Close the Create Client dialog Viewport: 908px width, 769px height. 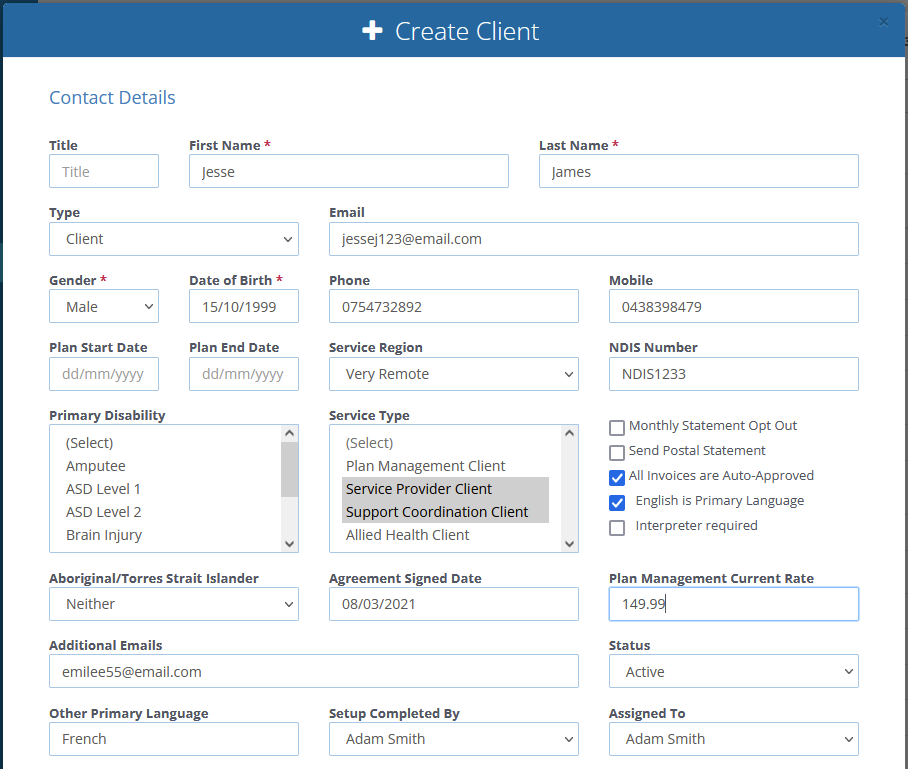(x=883, y=22)
